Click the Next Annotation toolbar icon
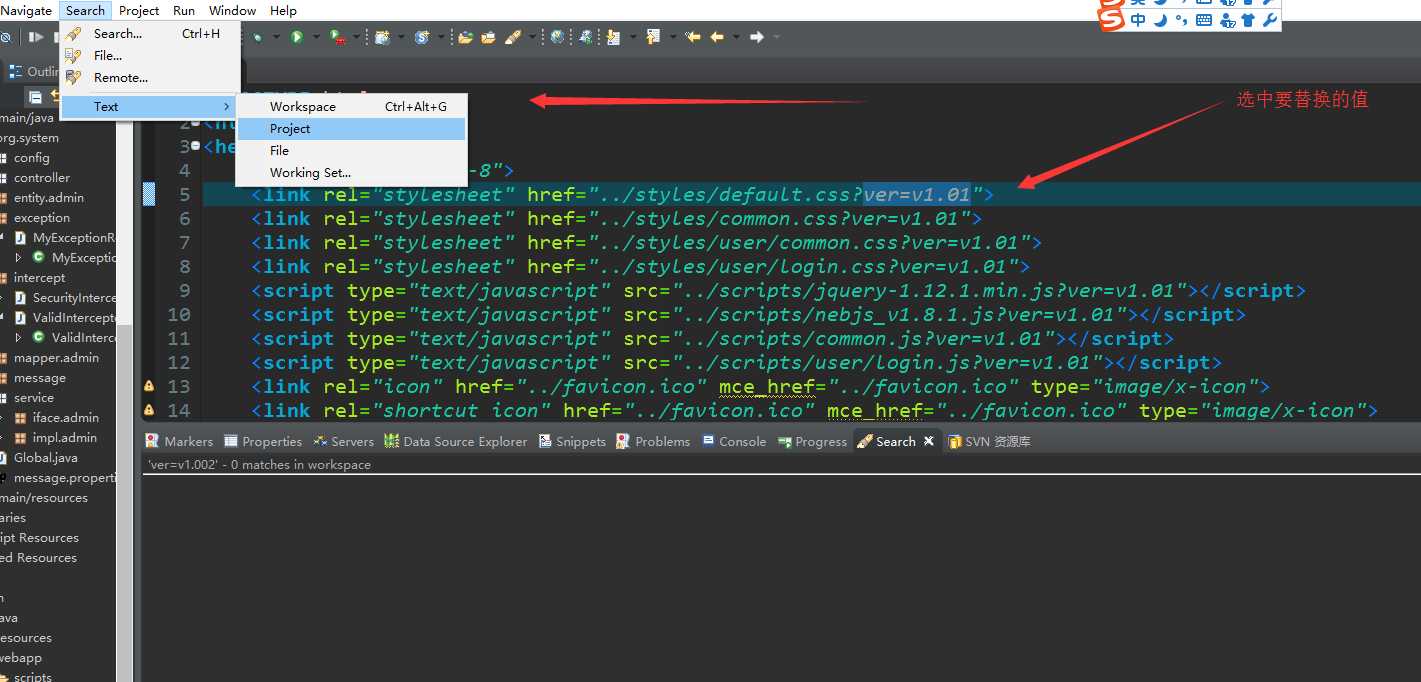Image resolution: width=1421 pixels, height=682 pixels. point(612,37)
